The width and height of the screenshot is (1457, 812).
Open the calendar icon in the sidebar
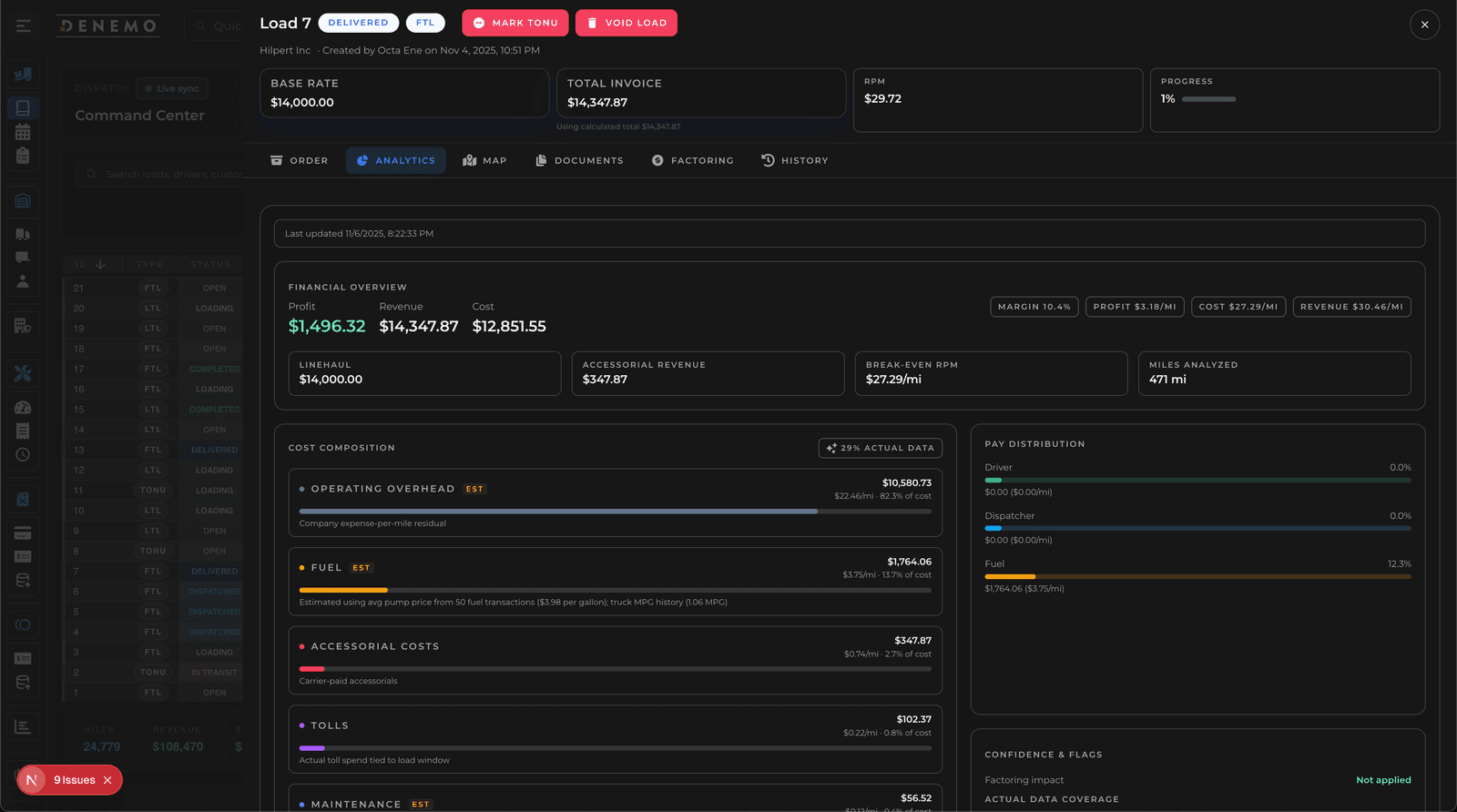(x=23, y=132)
